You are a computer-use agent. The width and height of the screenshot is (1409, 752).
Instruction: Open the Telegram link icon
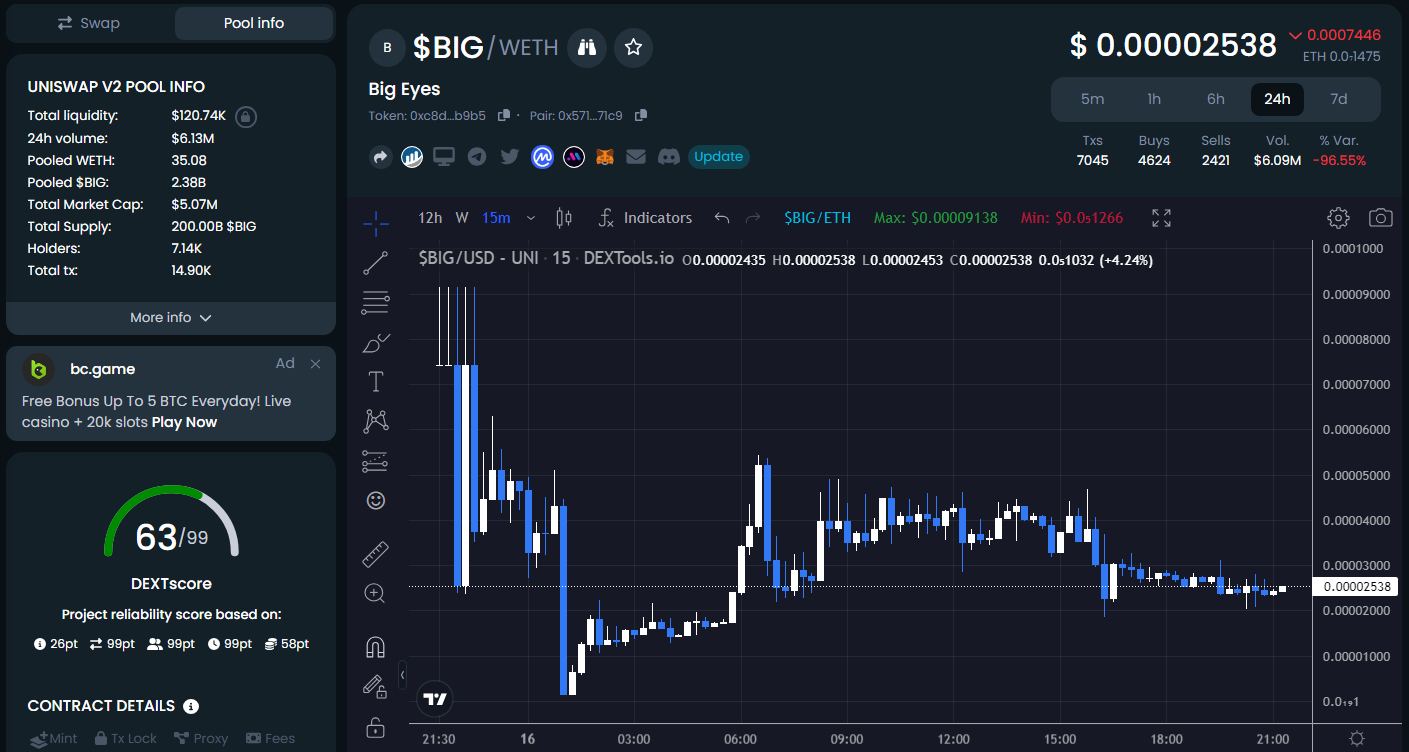tap(477, 157)
